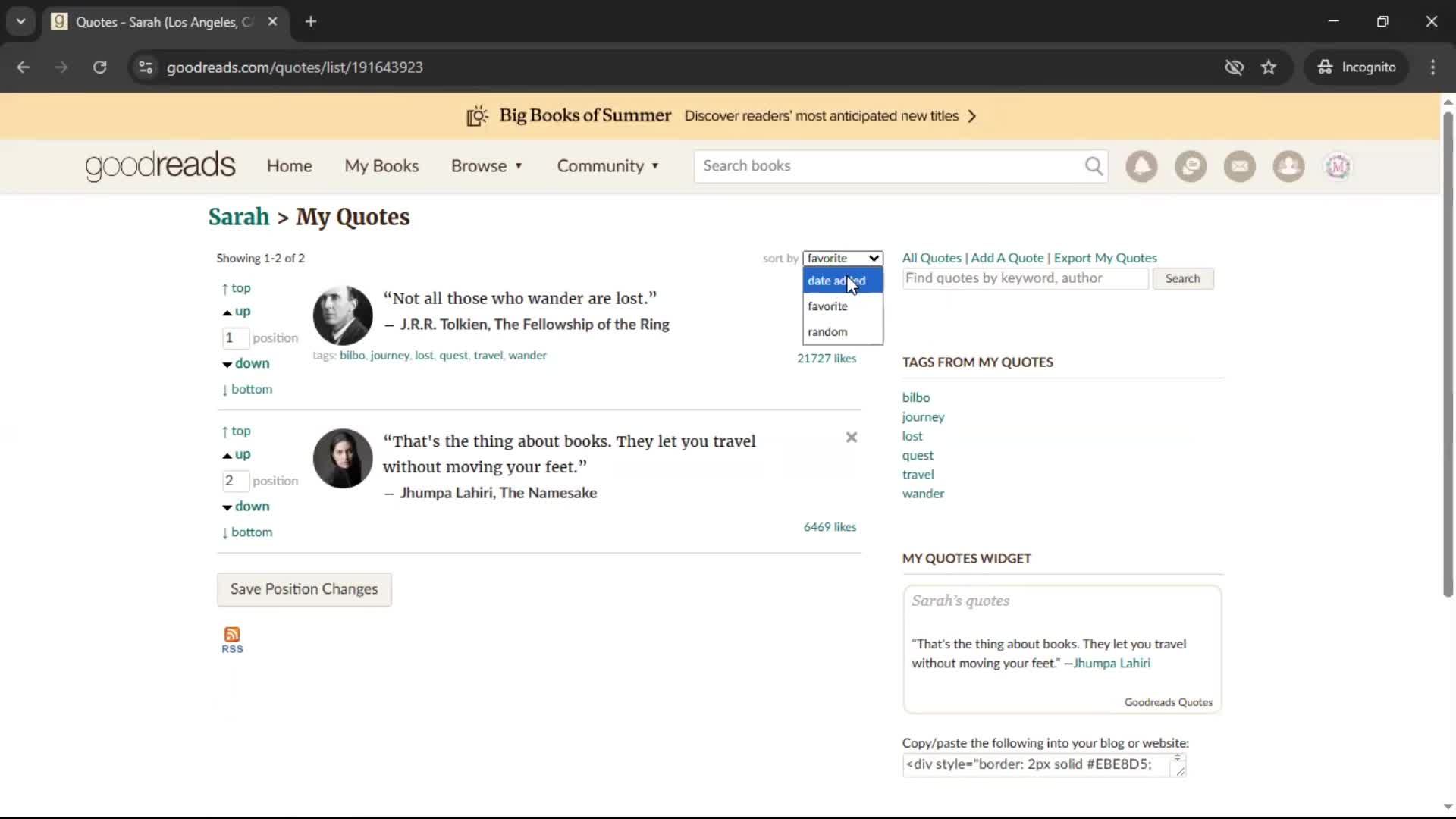The image size is (1456, 819).
Task: Open a new browser tab
Action: coord(311,22)
